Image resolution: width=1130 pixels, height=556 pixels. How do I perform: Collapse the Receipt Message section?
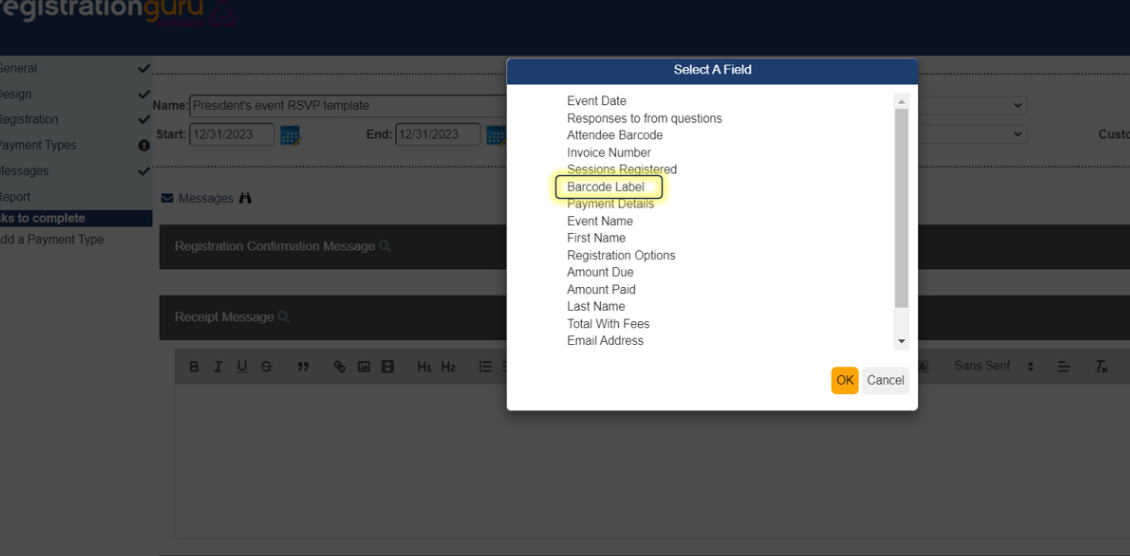coord(223,317)
